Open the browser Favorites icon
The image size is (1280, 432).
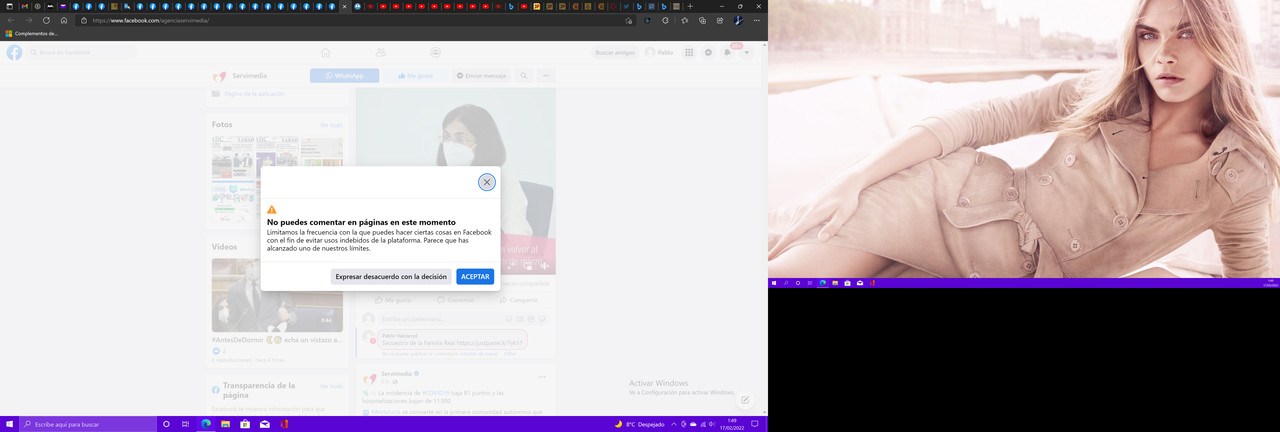pos(685,20)
